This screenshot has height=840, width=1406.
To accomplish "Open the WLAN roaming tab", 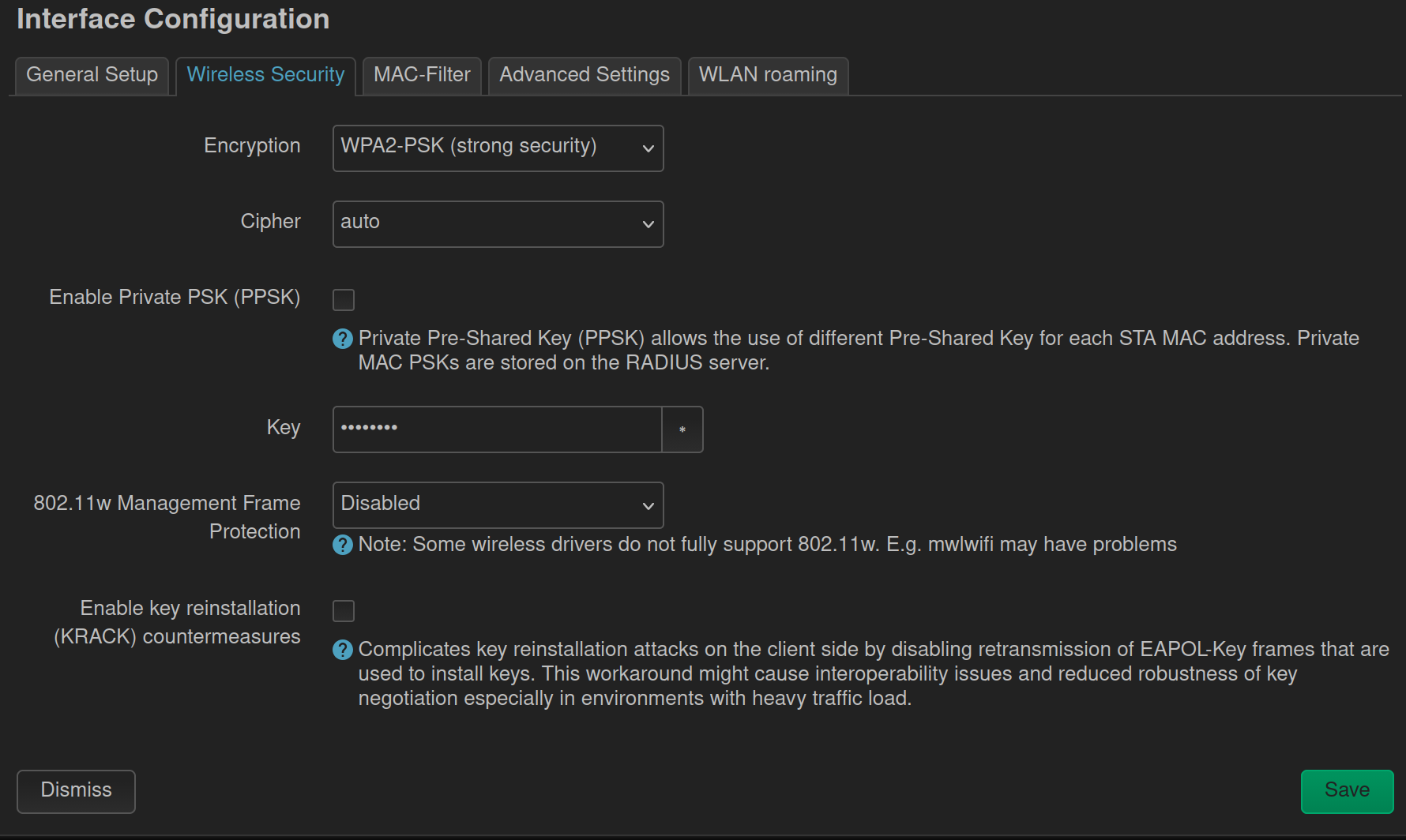I will (x=768, y=75).
